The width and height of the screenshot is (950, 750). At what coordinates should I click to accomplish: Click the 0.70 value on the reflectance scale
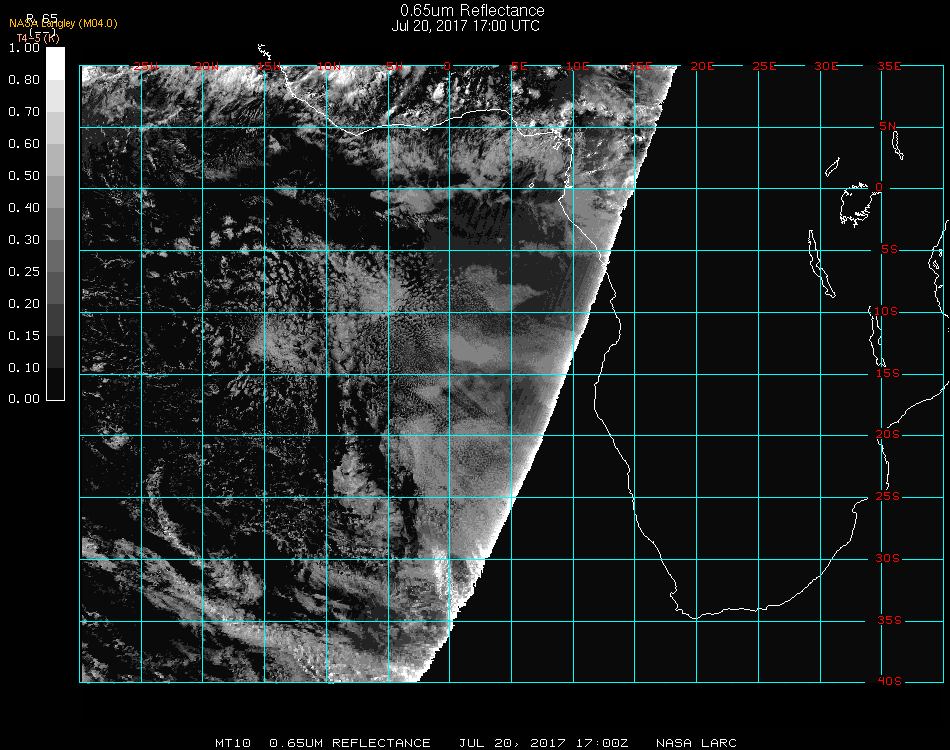click(x=24, y=112)
